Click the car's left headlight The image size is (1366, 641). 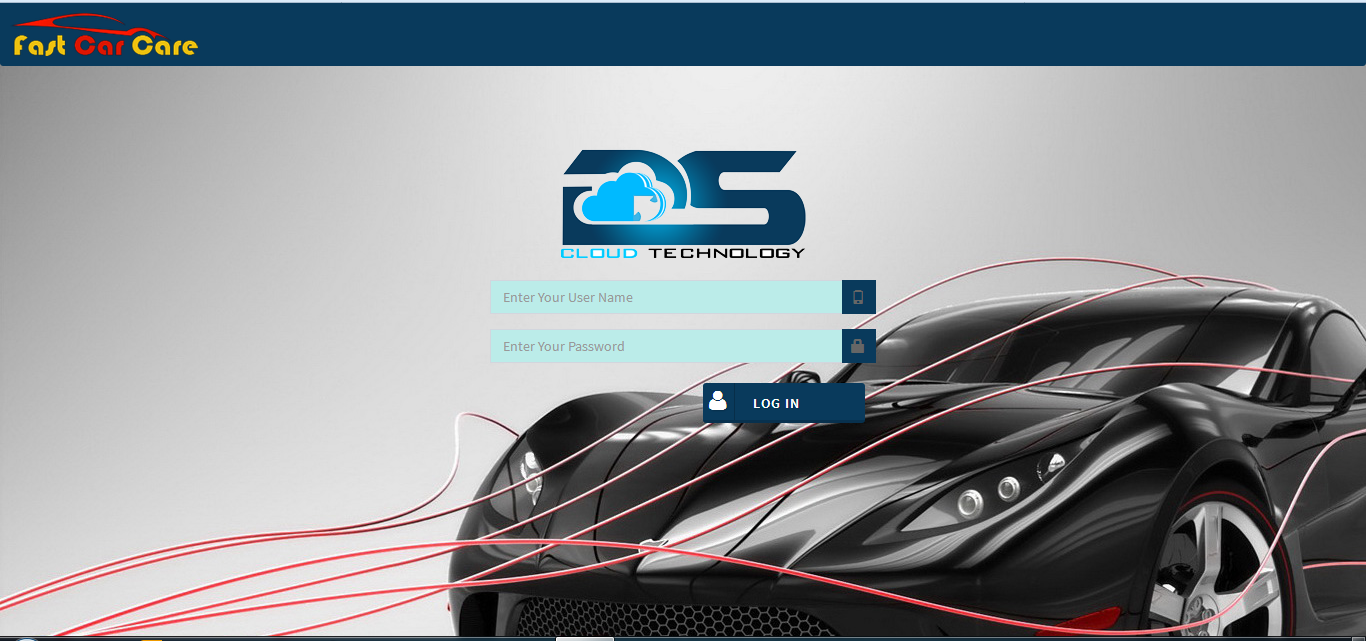tap(530, 470)
